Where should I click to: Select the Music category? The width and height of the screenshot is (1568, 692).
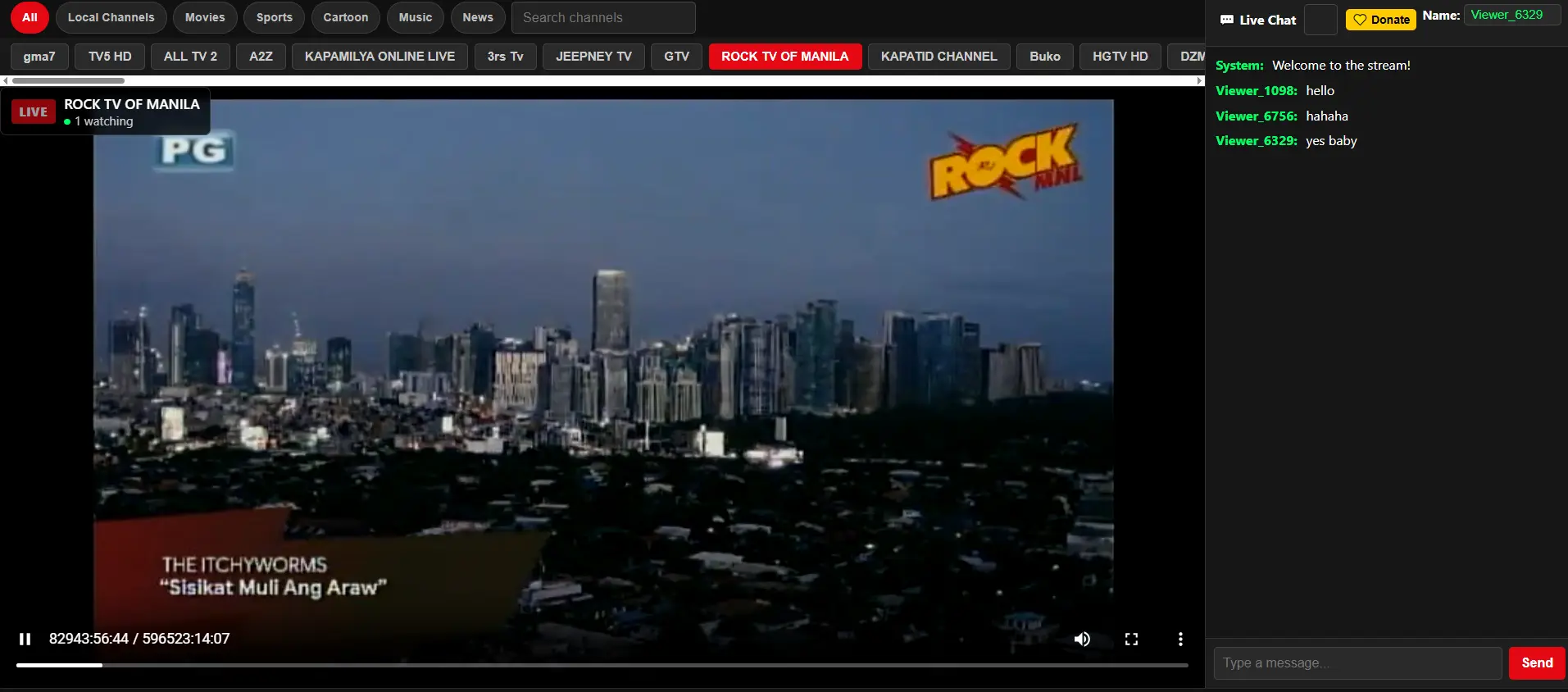click(416, 17)
